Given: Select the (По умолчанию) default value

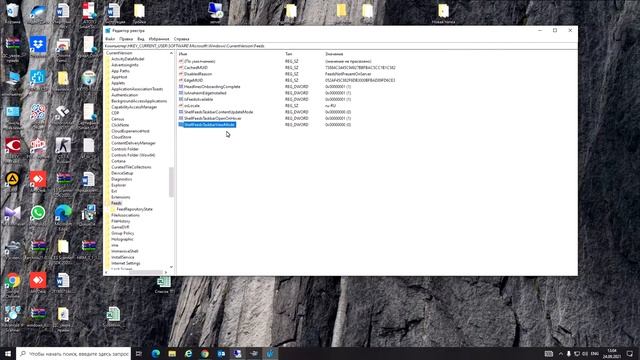Looking at the screenshot, I should 200,61.
